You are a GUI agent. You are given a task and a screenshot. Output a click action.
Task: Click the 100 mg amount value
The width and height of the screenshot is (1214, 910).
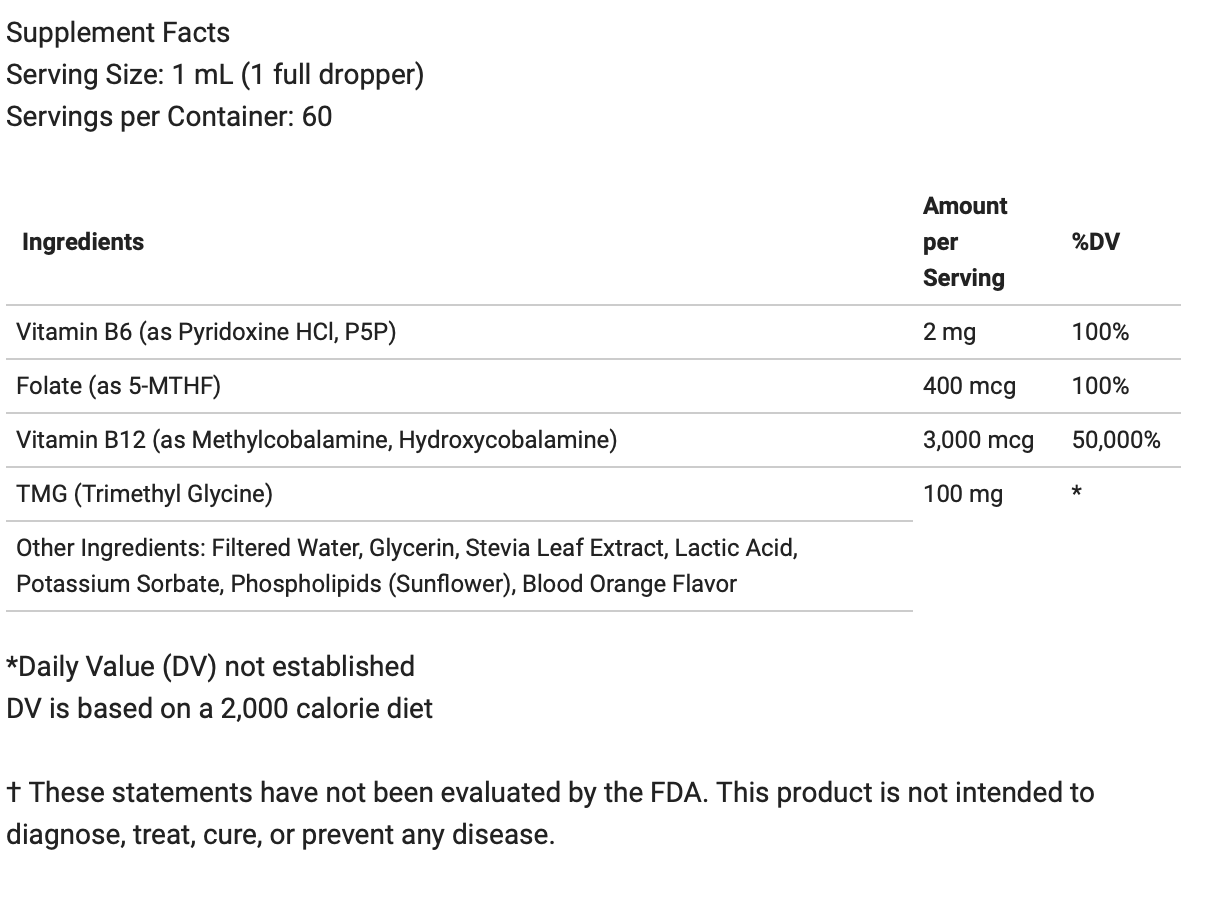[962, 494]
